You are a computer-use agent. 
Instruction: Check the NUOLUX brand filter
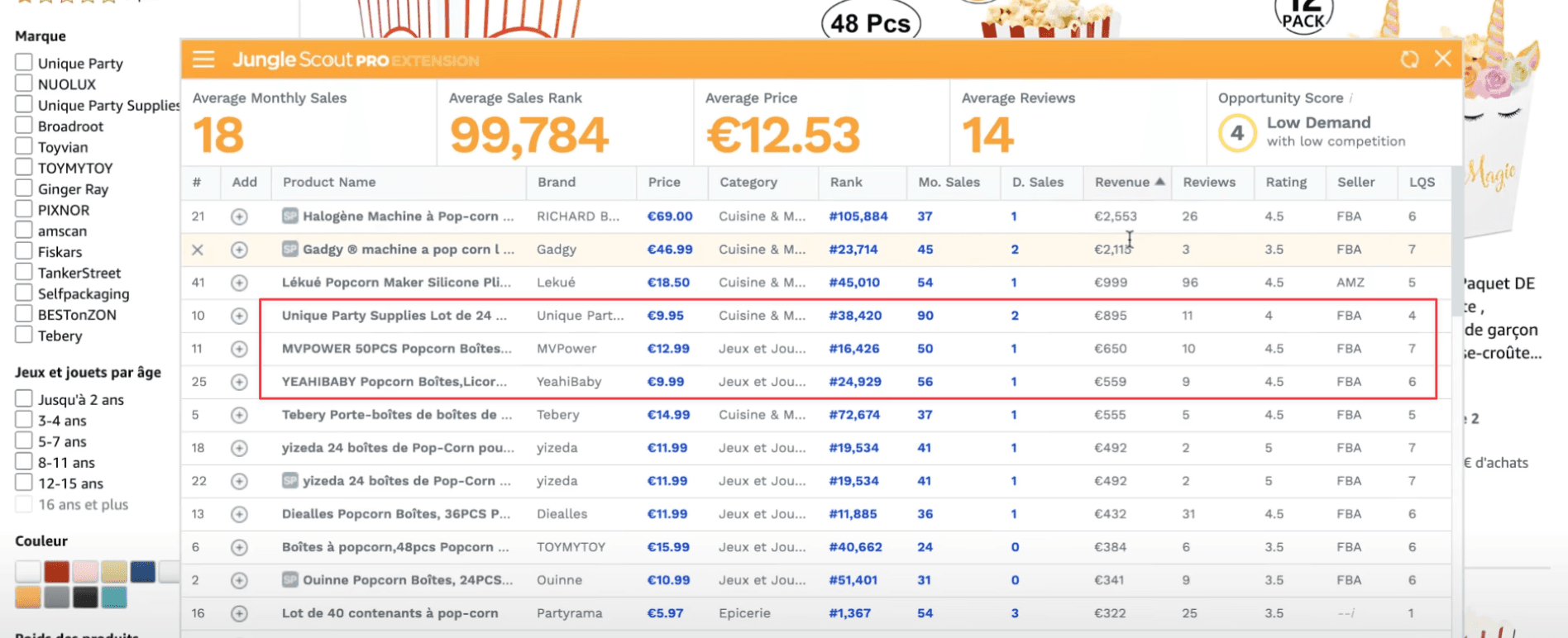[24, 83]
